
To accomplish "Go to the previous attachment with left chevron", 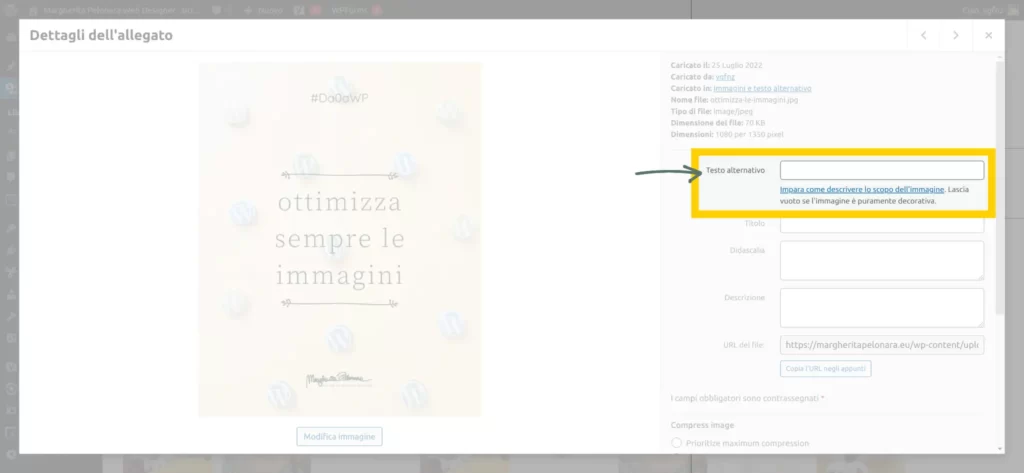I will click(923, 35).
